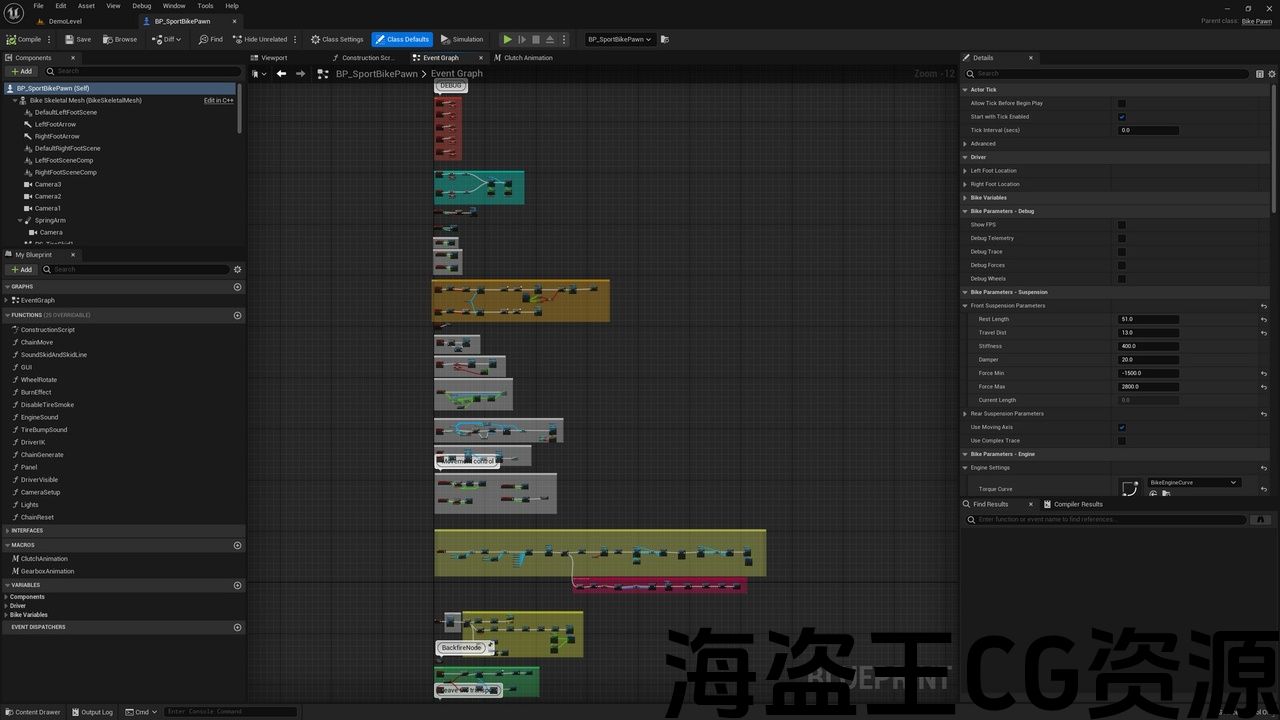Image resolution: width=1280 pixels, height=720 pixels.
Task: Open the Content Drawer
Action: pos(33,712)
